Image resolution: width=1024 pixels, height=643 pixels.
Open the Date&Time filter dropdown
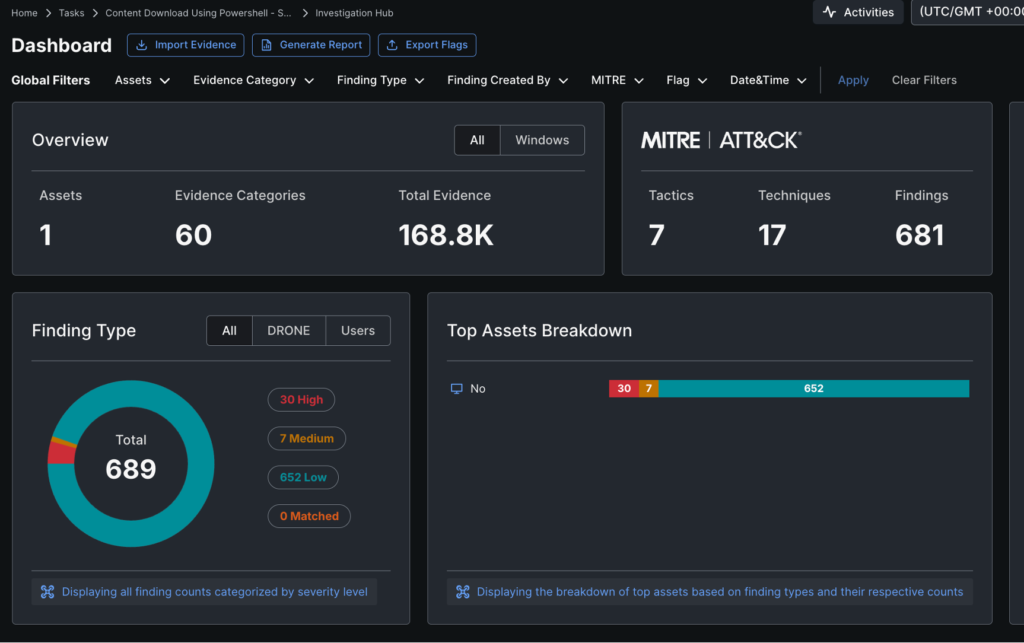click(x=767, y=80)
